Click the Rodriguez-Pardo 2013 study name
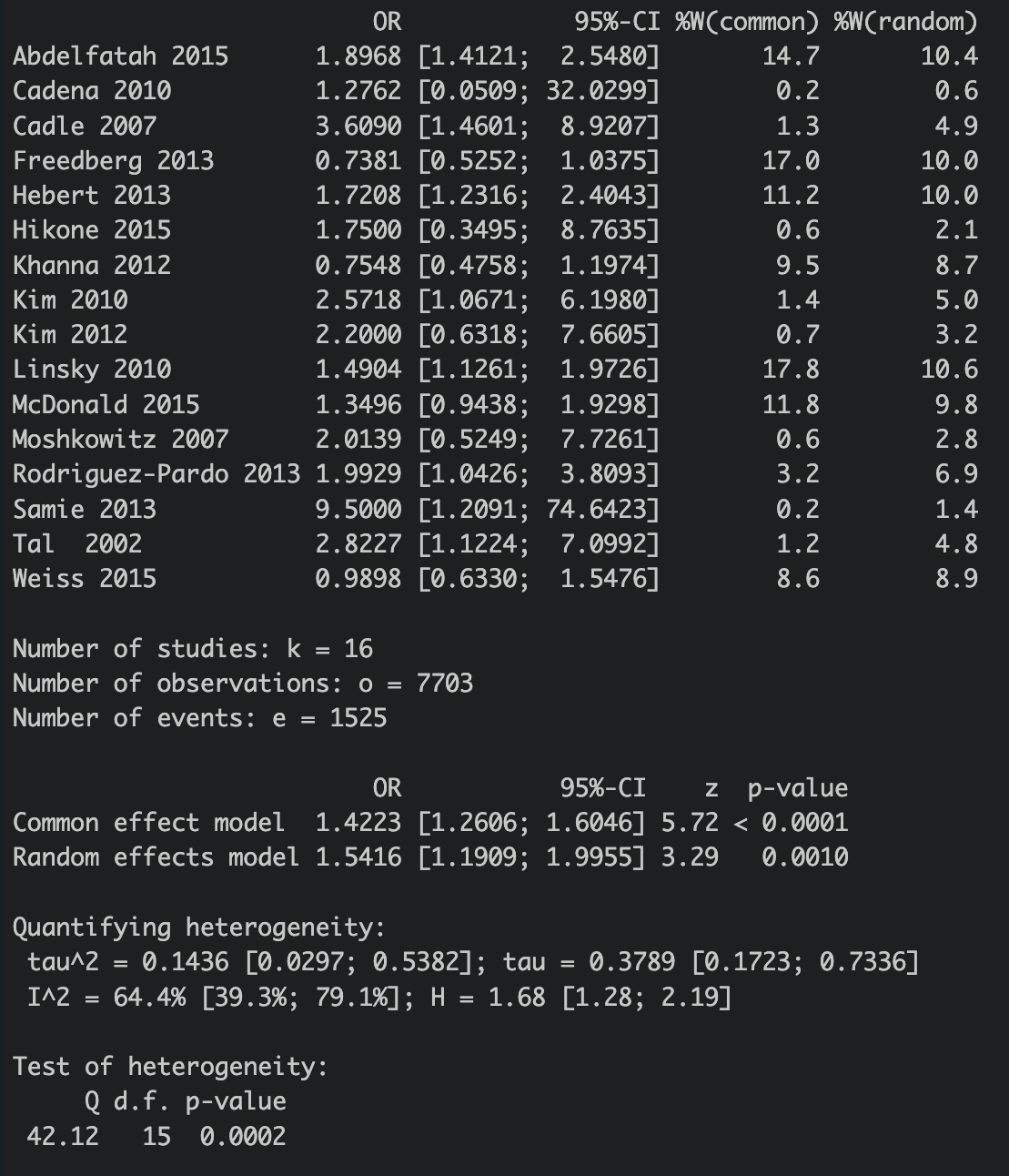1009x1176 pixels. (x=156, y=474)
